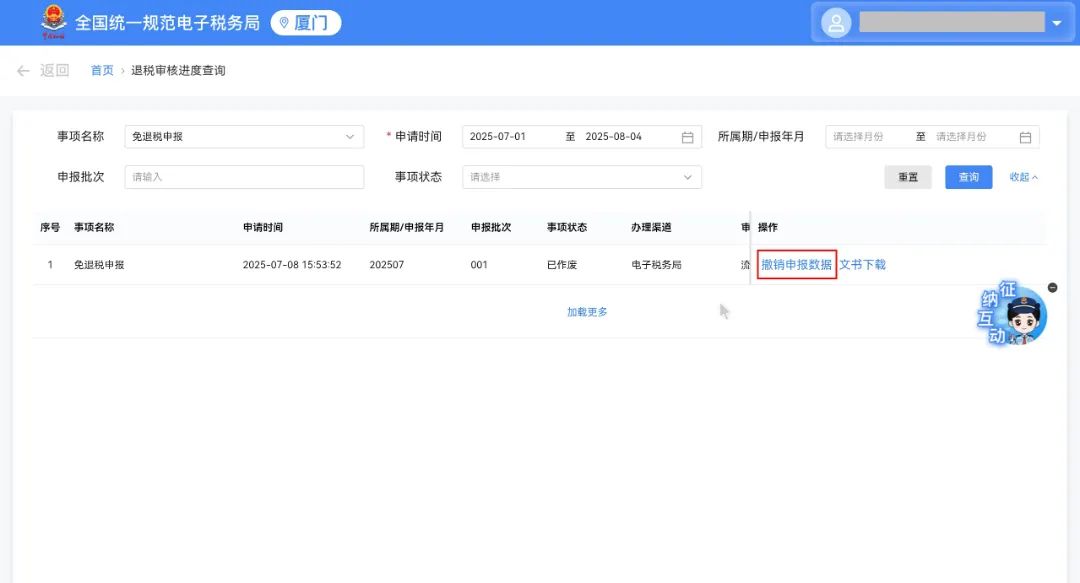Open 文书下载 for the first record
This screenshot has height=583, width=1080.
[x=862, y=264]
